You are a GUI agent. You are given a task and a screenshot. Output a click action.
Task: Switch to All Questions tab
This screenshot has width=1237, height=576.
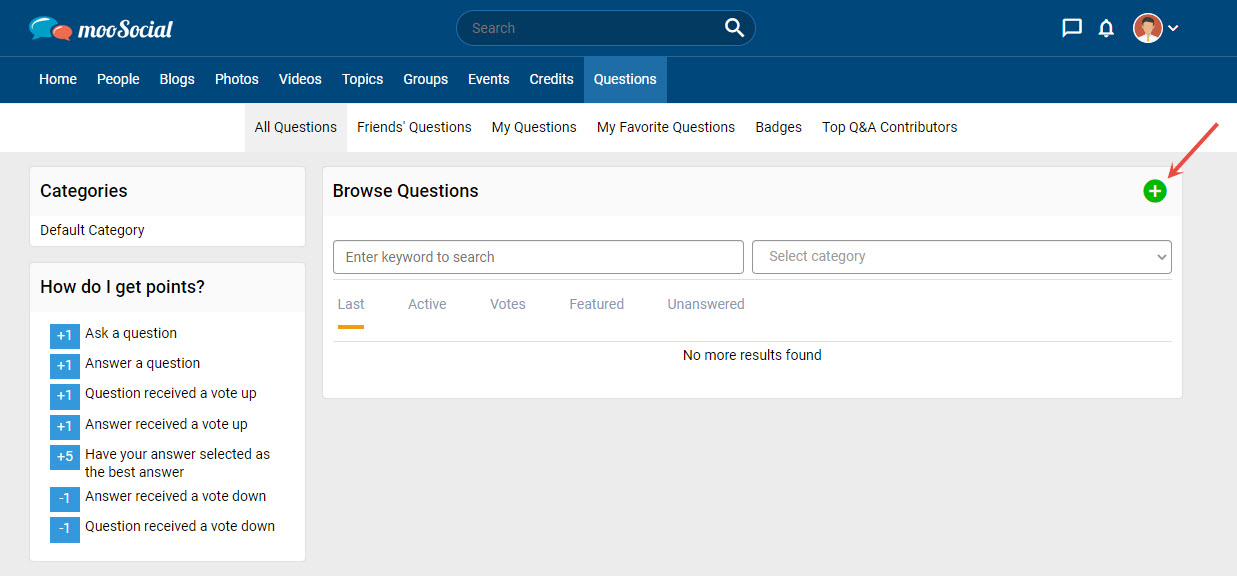click(x=296, y=127)
